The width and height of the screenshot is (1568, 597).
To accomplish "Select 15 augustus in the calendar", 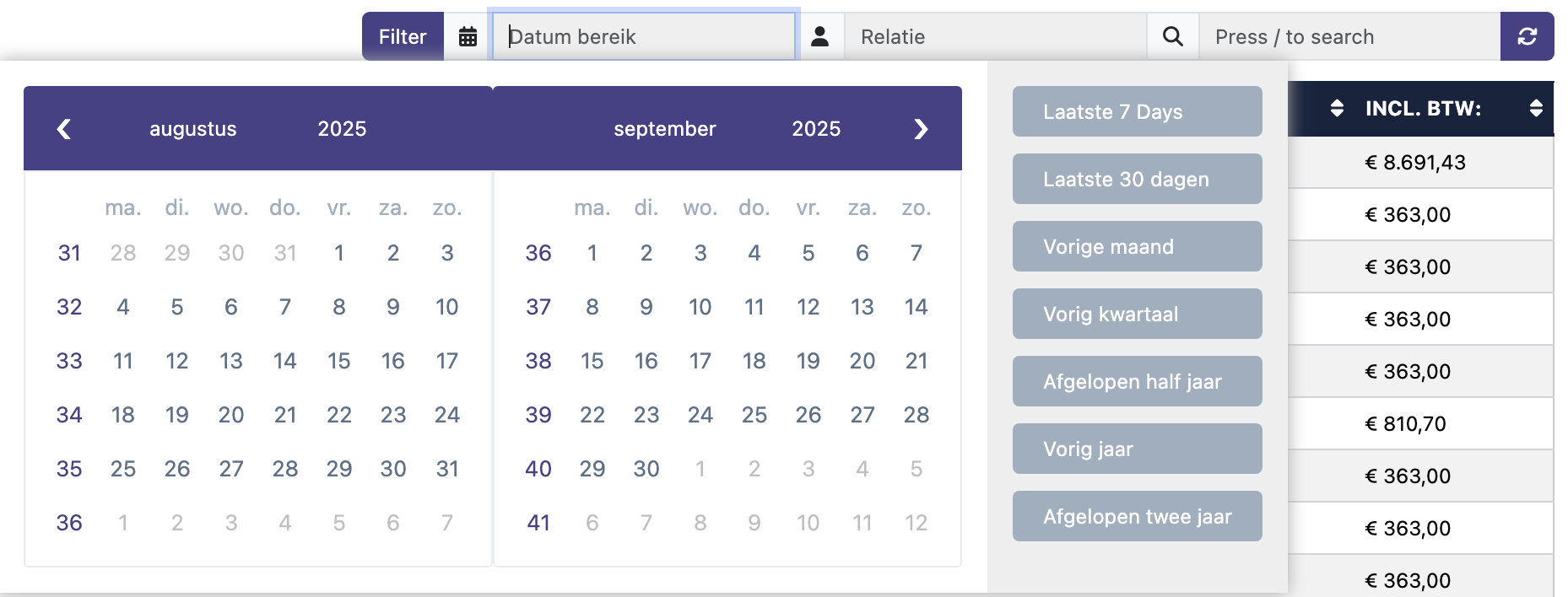I will click(338, 361).
